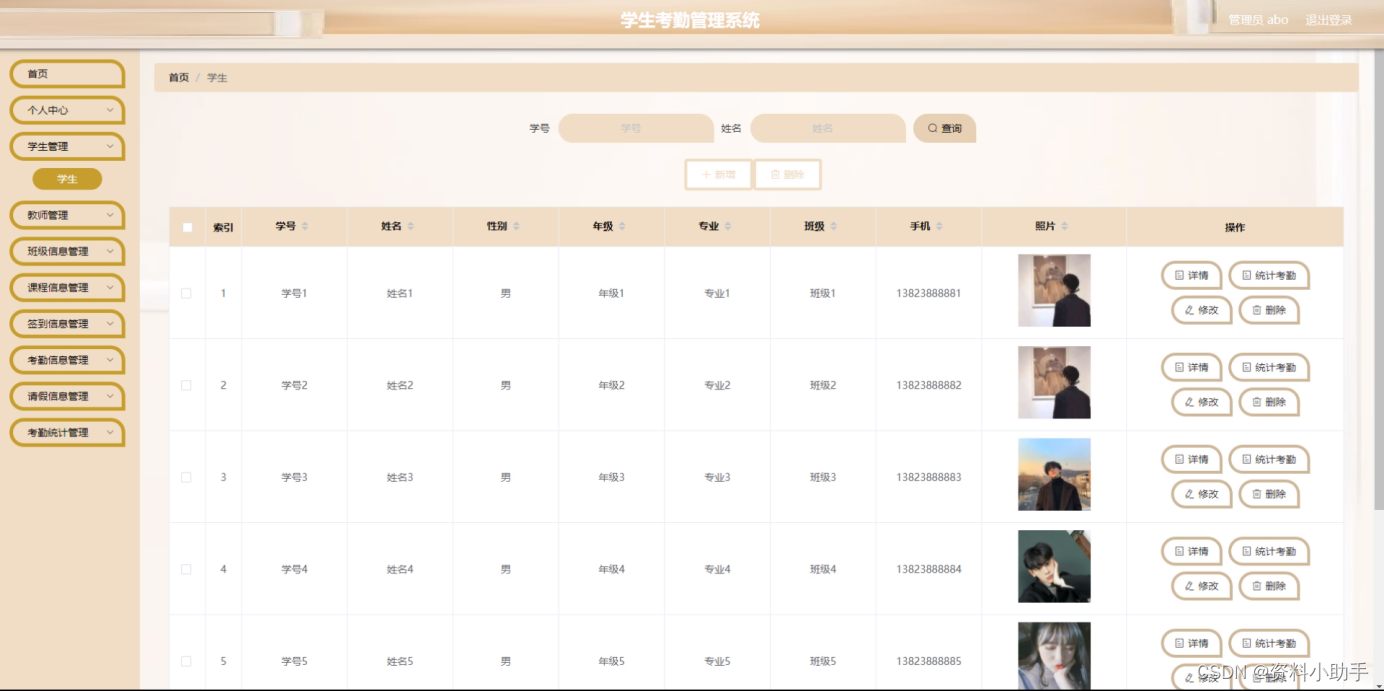Click the 班级4 cell
Image resolution: width=1384 pixels, height=691 pixels.
pos(823,569)
